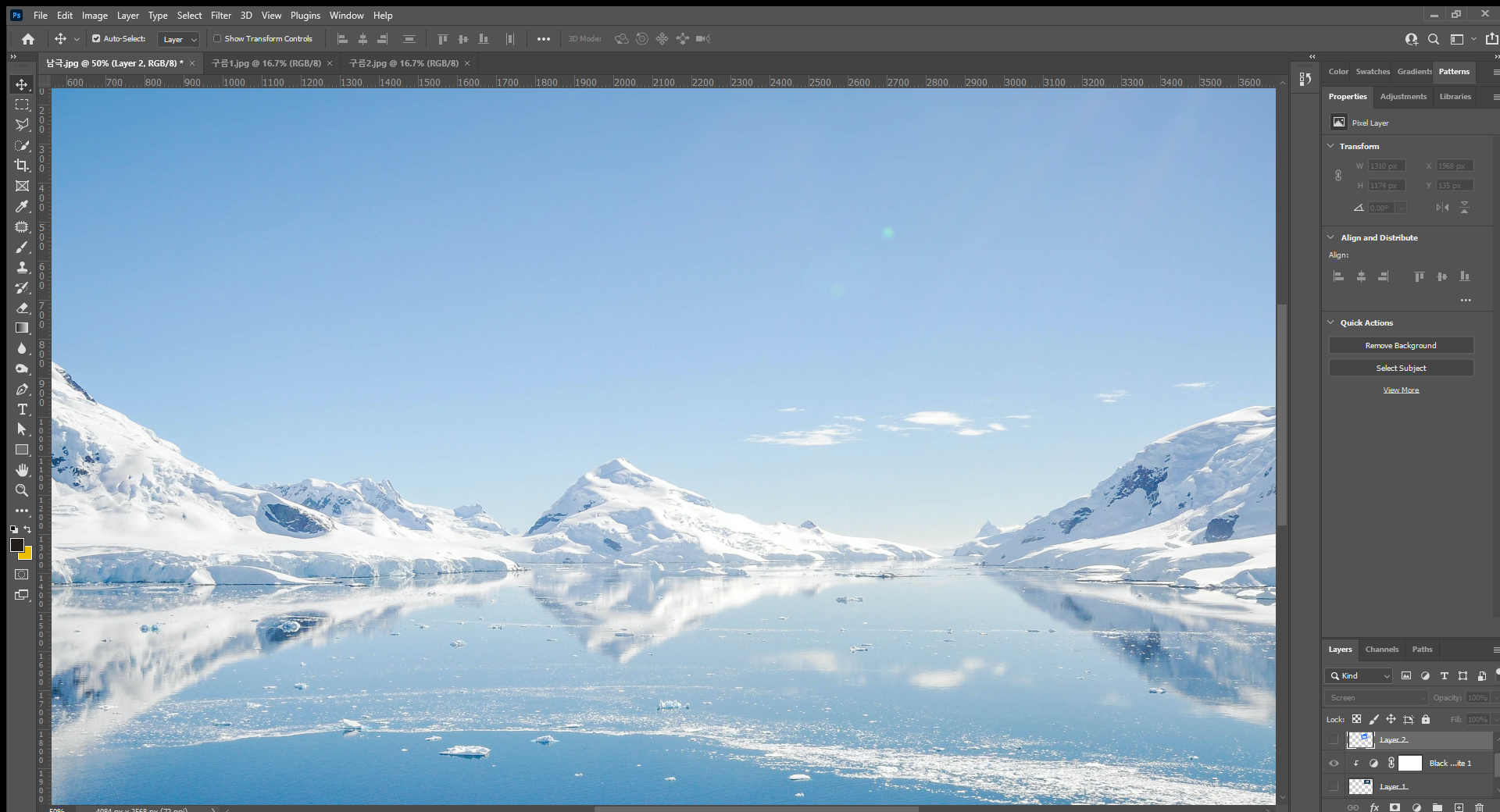This screenshot has width=1500, height=812.
Task: Delete layer using trash icon
Action: click(x=1479, y=807)
